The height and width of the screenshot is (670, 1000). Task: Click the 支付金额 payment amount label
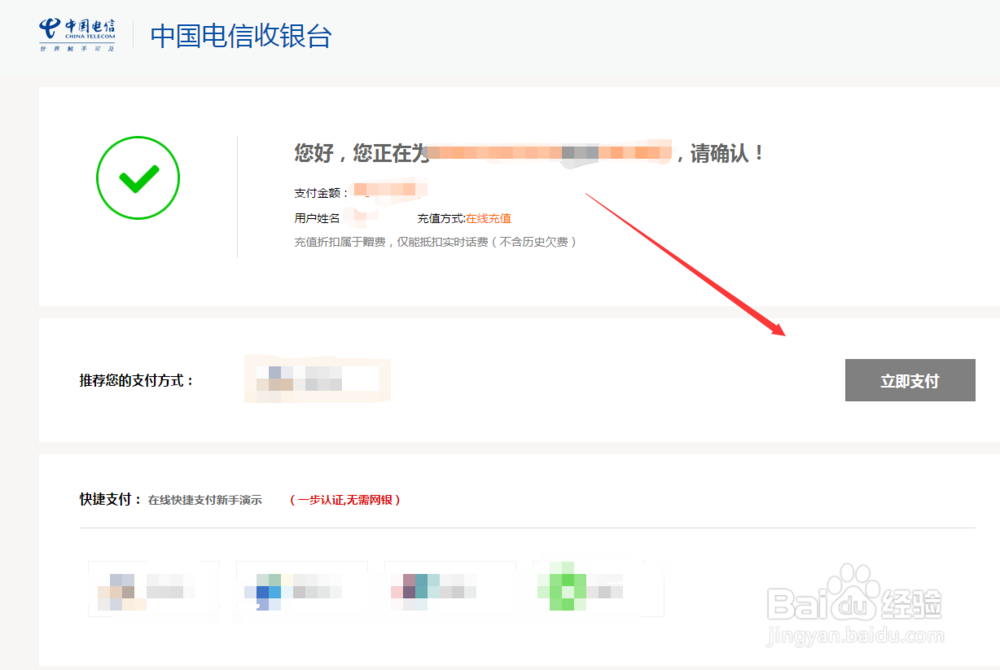pos(320,193)
